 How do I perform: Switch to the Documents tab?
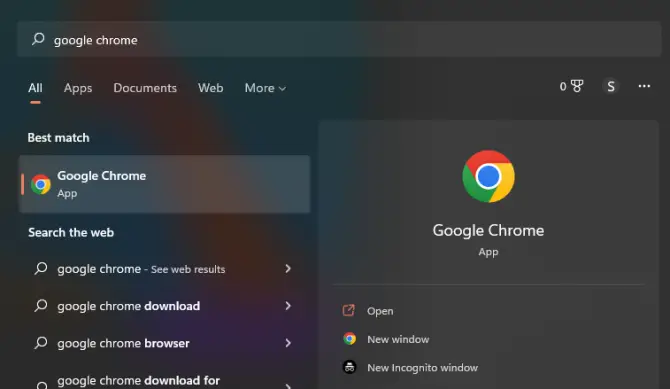click(x=145, y=88)
